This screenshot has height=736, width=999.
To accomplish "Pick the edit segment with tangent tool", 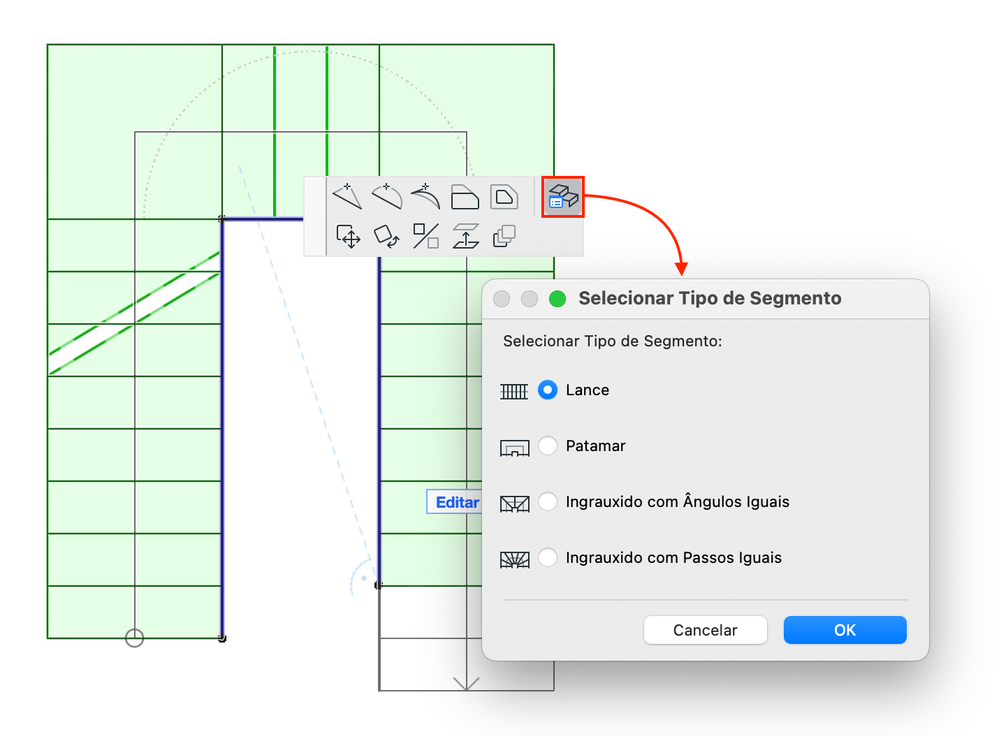I will coord(426,196).
